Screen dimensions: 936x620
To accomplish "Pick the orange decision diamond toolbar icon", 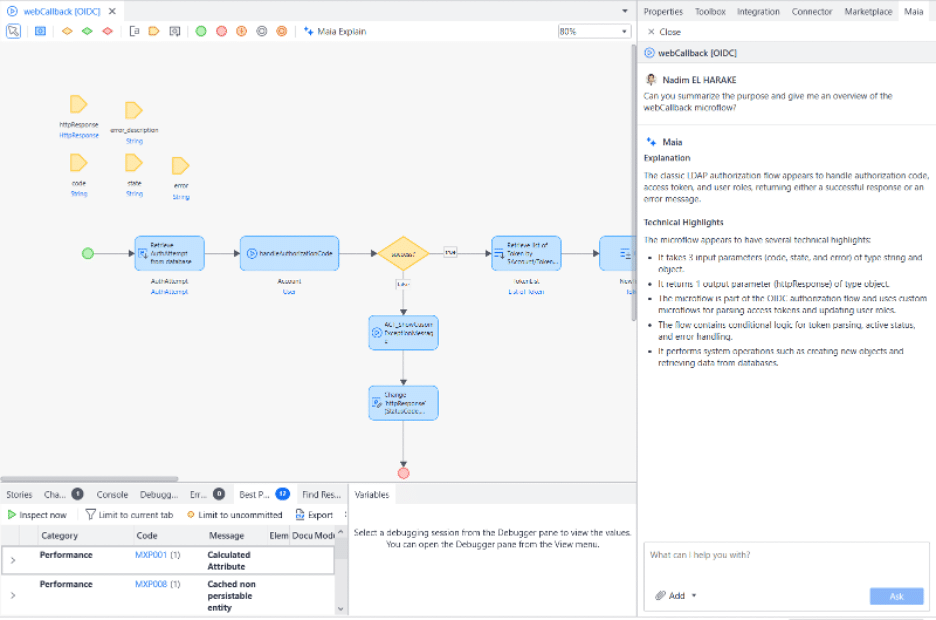I will point(67,31).
